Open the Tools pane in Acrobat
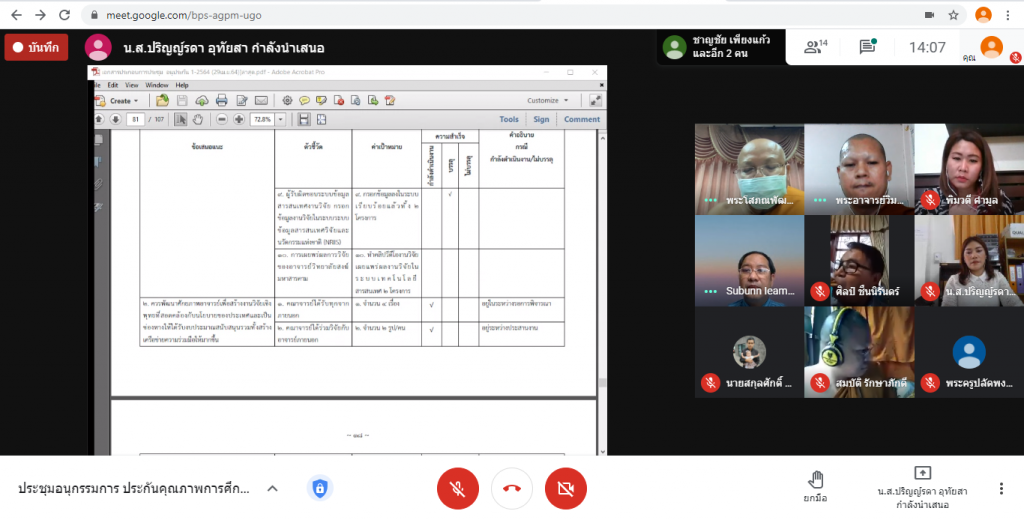 pos(508,119)
